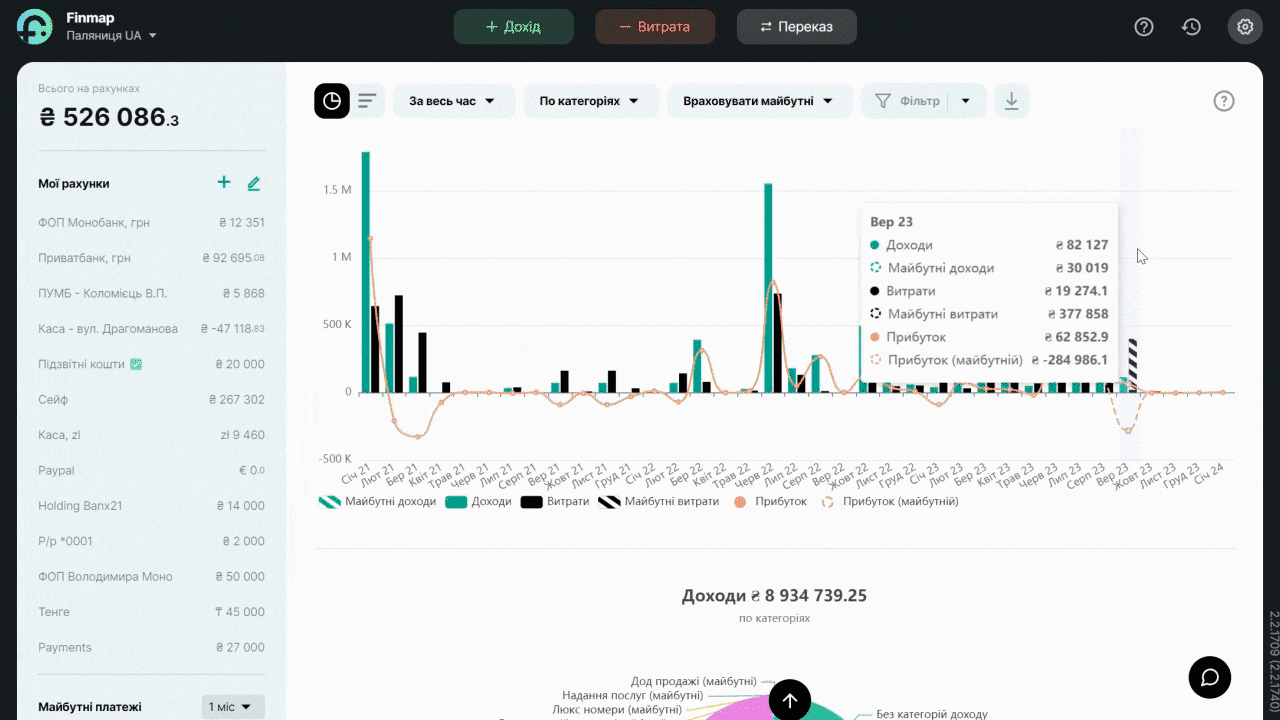Toggle Прибуток legend series
Screen dimensions: 1280x720
tap(770, 501)
